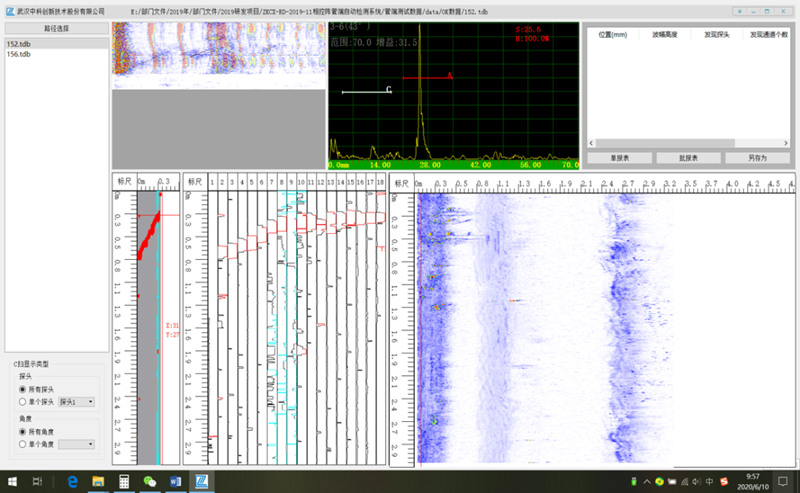Open File Explorer from the taskbar
Image resolution: width=800 pixels, height=493 pixels.
(99, 482)
